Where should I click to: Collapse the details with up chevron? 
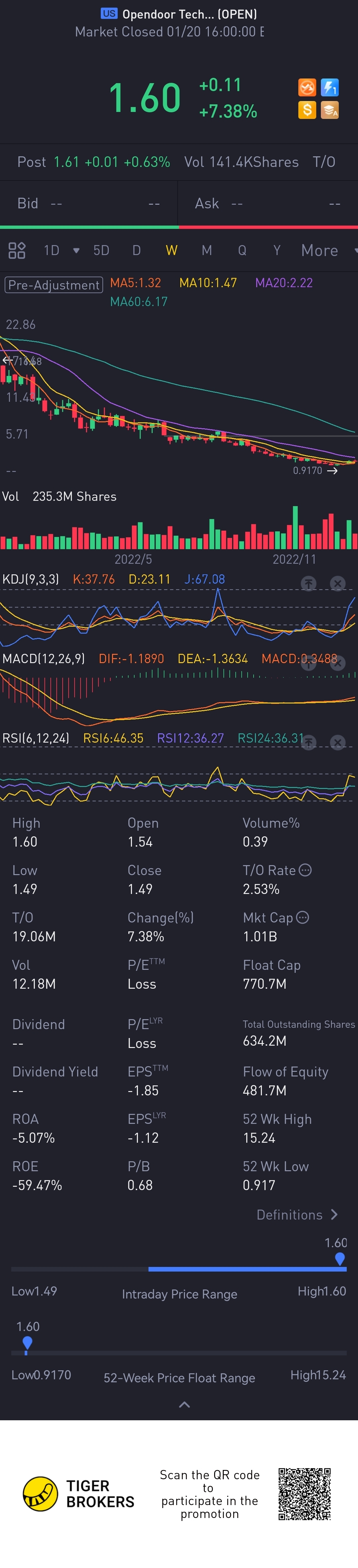pyautogui.click(x=185, y=1404)
